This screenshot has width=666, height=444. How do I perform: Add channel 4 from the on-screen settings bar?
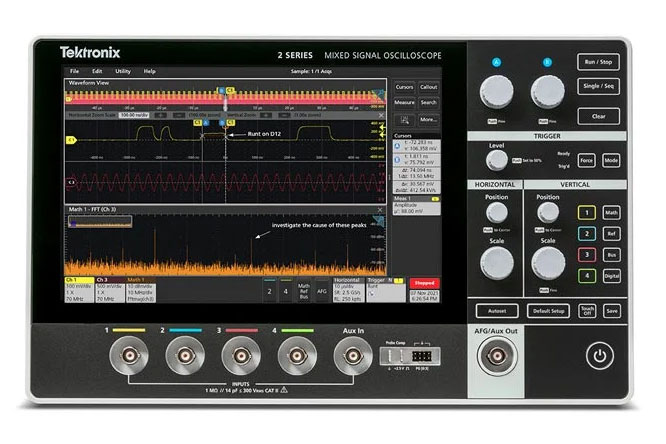pos(285,291)
